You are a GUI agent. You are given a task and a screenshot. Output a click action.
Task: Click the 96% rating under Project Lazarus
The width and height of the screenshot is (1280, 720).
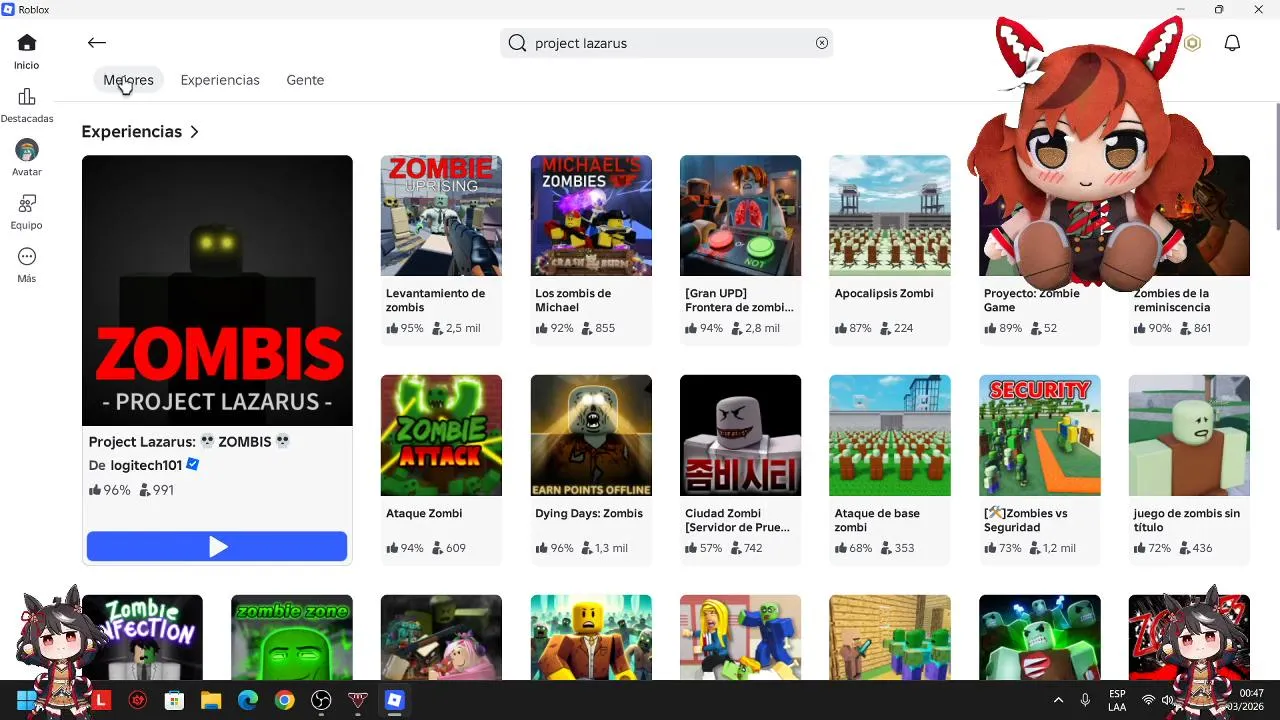point(110,490)
